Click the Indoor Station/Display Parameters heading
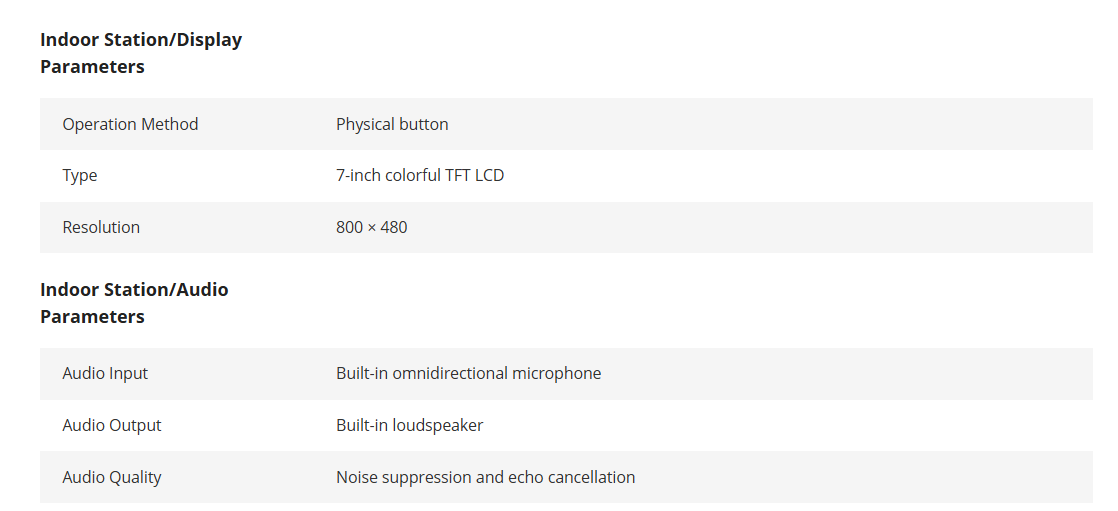Screen dimensions: 1118x511 click(141, 53)
